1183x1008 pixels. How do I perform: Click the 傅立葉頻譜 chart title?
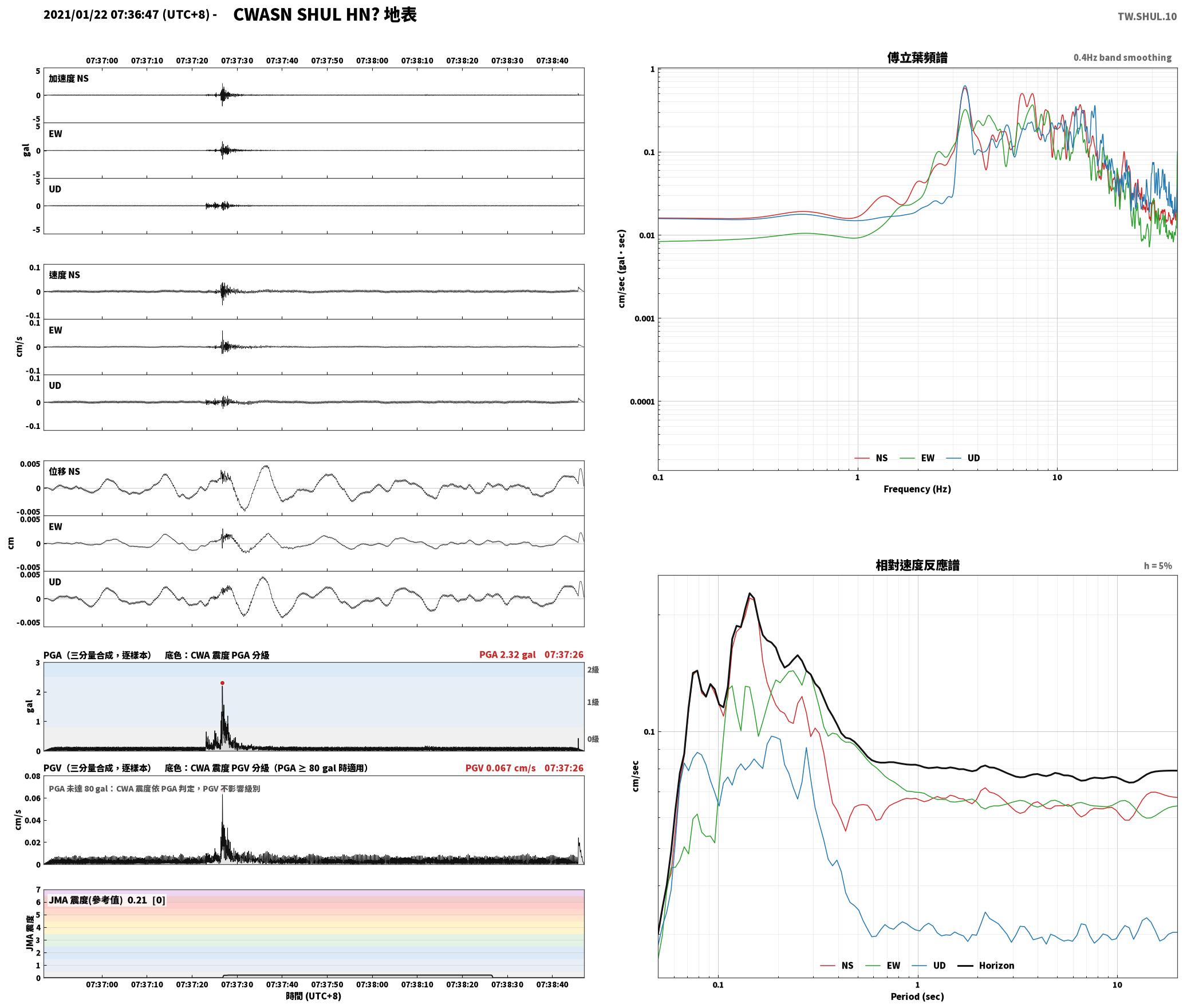pos(917,57)
